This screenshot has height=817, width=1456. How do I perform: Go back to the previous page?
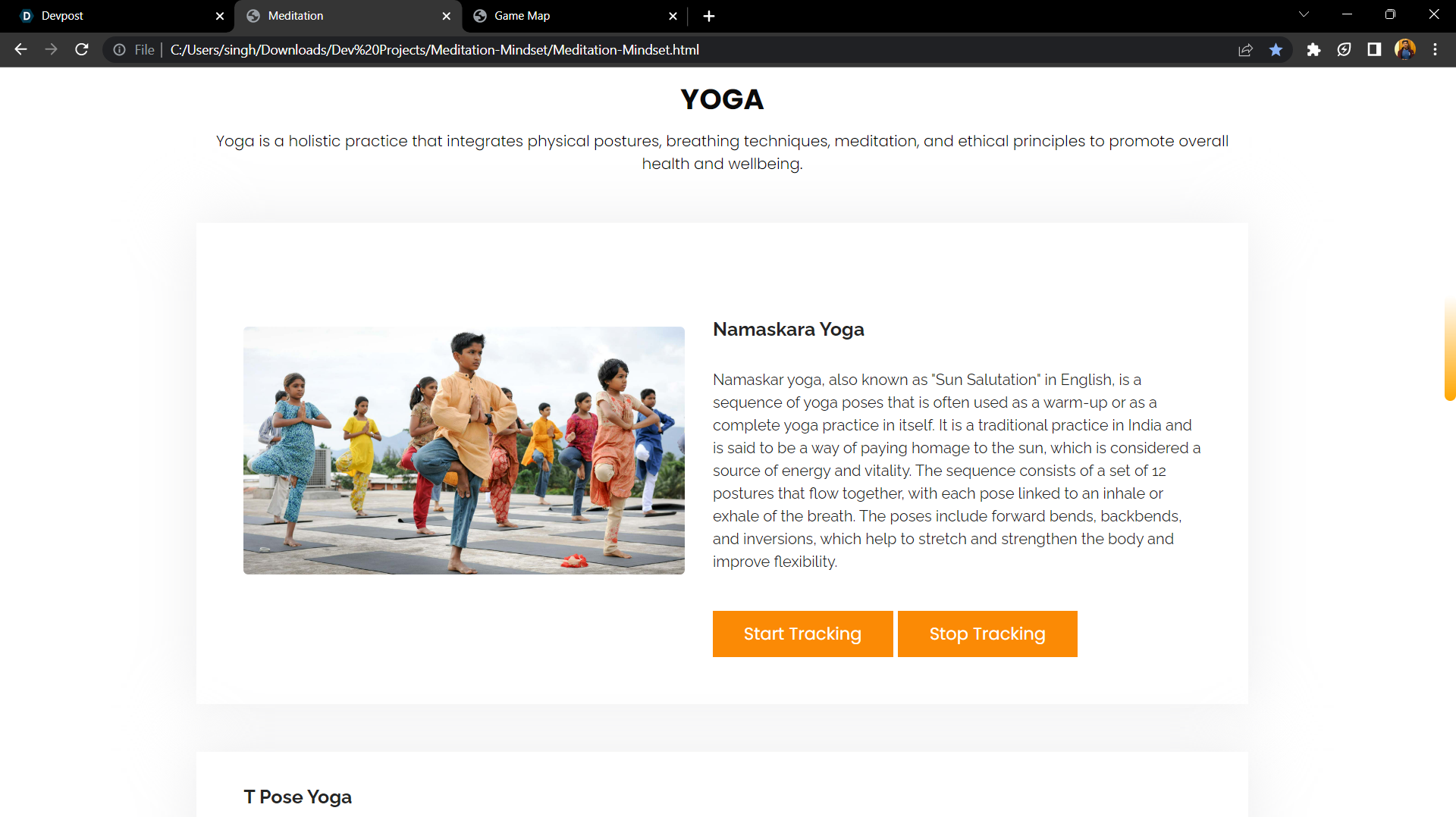[x=20, y=49]
